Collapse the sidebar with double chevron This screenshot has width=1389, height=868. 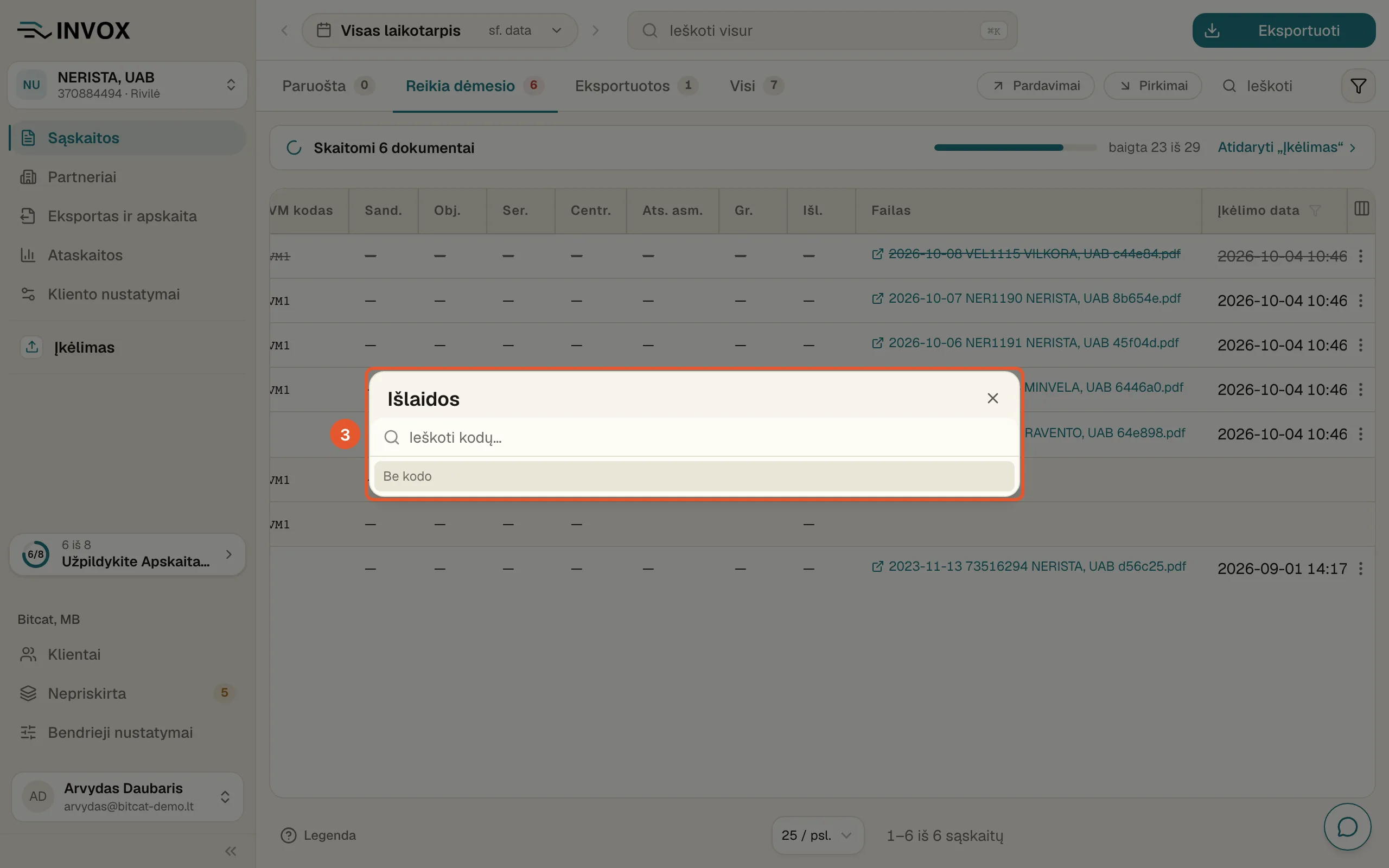pos(231,851)
